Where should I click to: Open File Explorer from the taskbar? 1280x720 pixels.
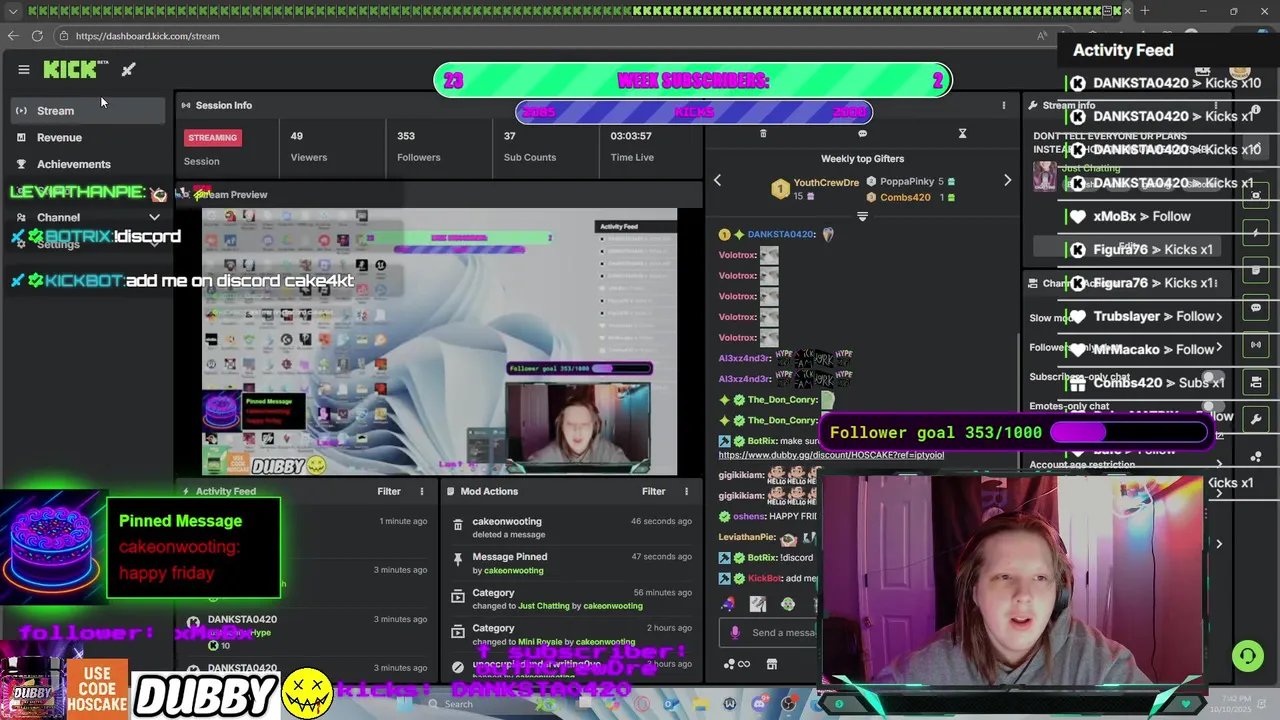point(700,704)
